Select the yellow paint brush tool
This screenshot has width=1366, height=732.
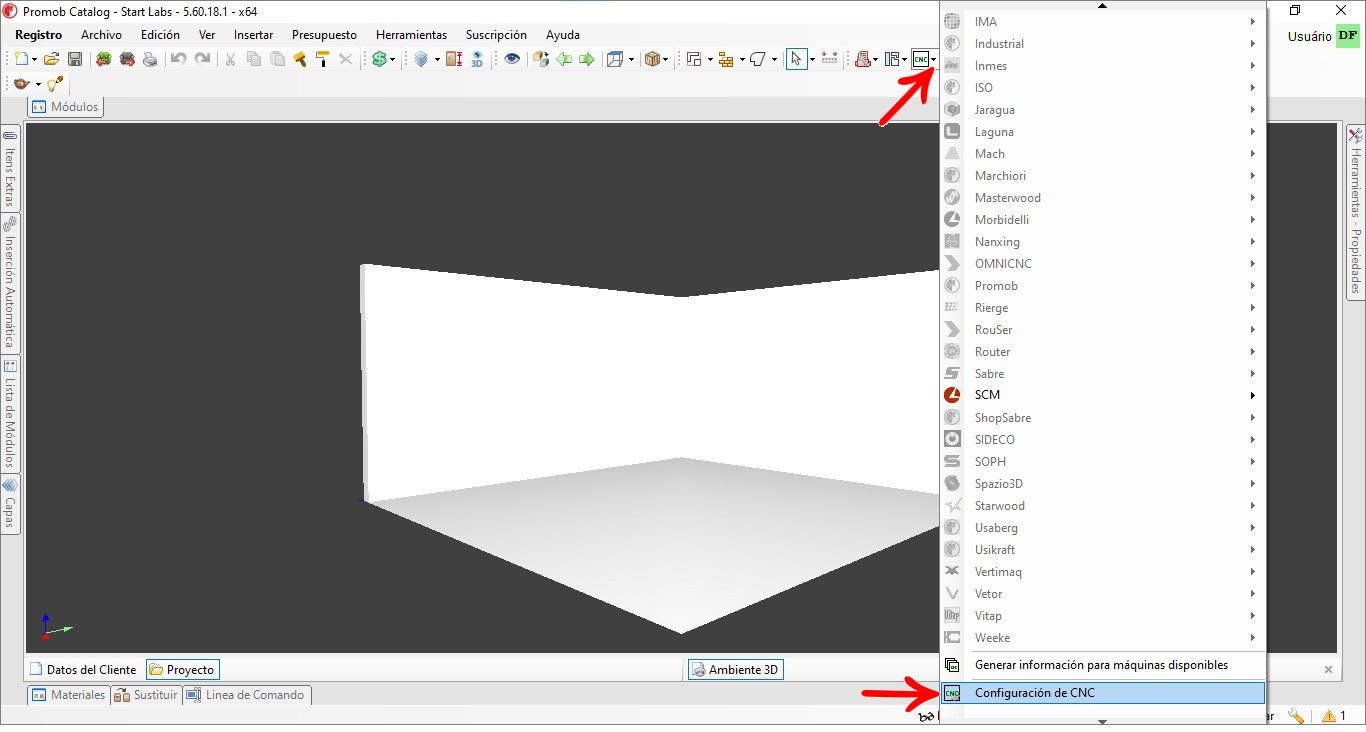(300, 59)
